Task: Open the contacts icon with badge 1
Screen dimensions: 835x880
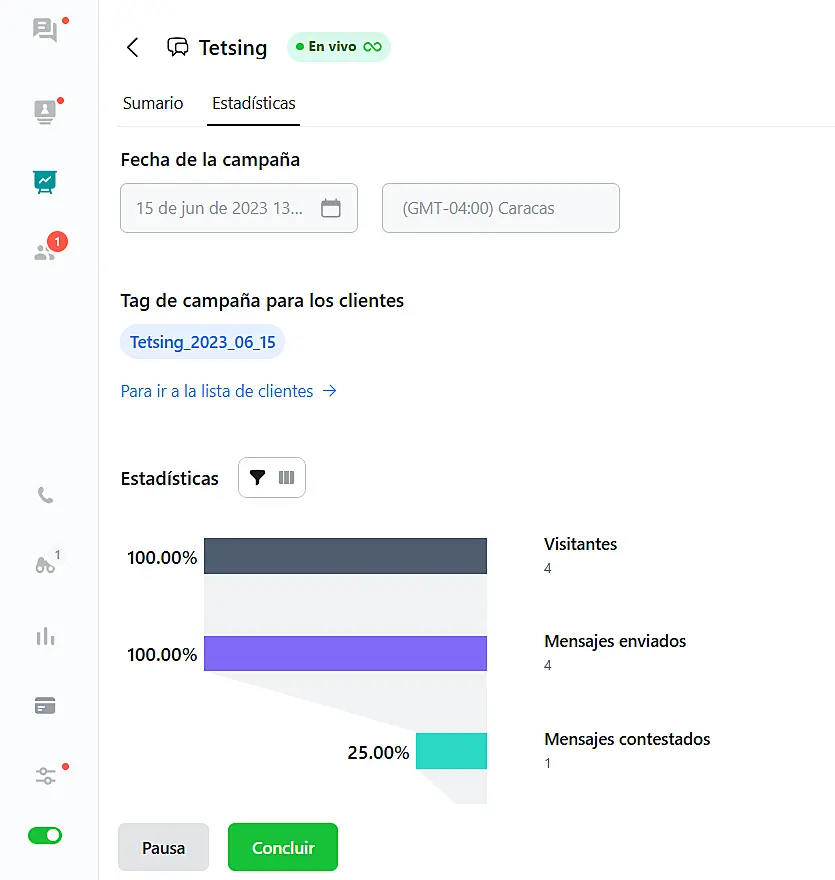Action: point(45,251)
